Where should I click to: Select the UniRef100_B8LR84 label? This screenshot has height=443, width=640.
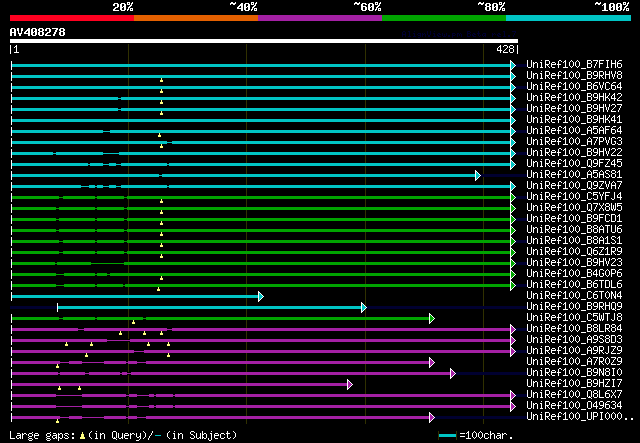pyautogui.click(x=574, y=329)
